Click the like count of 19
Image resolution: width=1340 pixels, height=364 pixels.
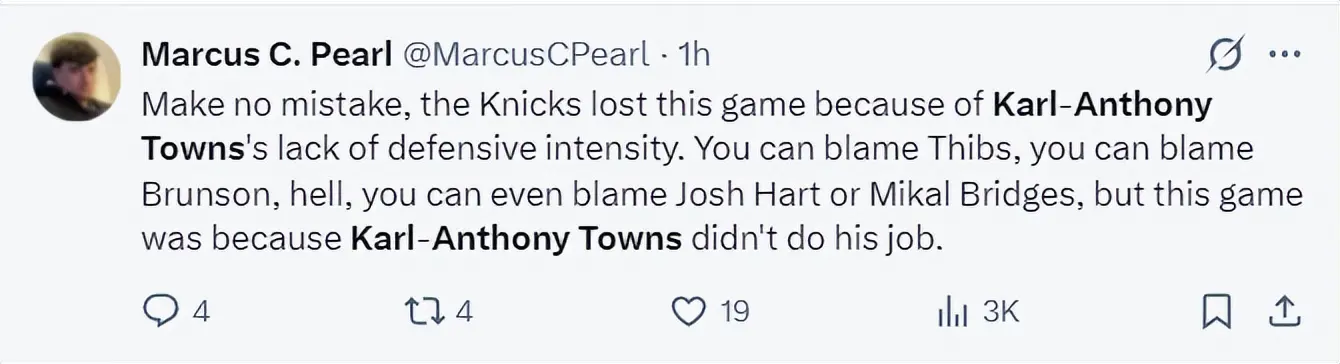pos(734,313)
